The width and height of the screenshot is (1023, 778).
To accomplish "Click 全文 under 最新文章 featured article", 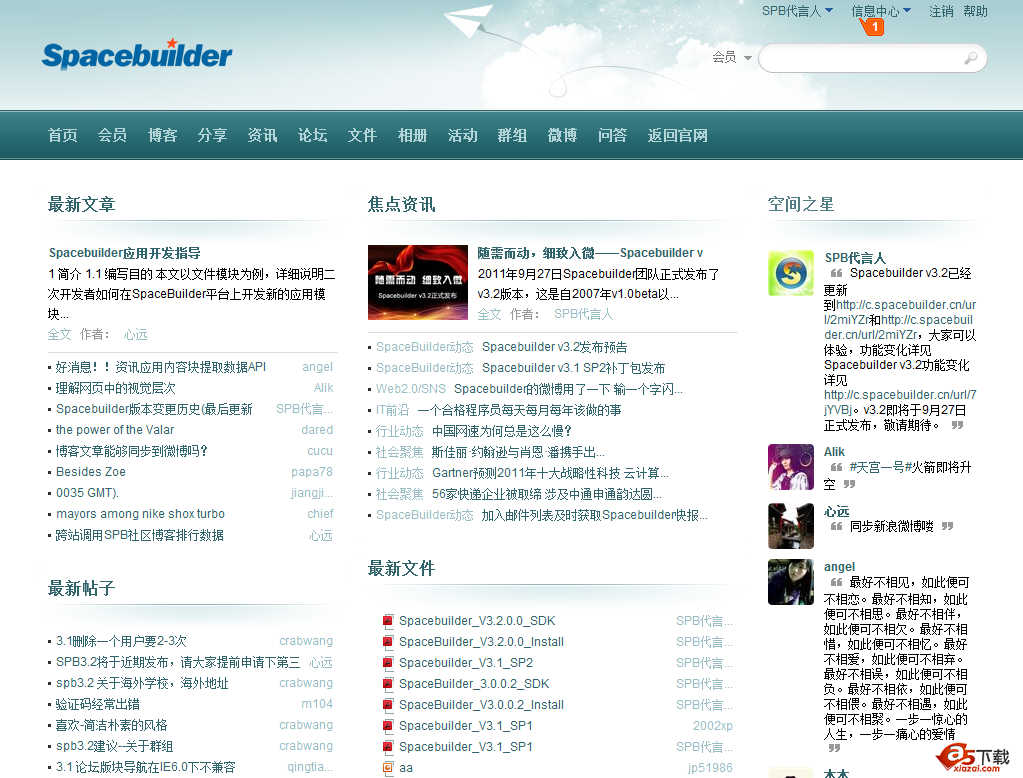I will coord(59,334).
